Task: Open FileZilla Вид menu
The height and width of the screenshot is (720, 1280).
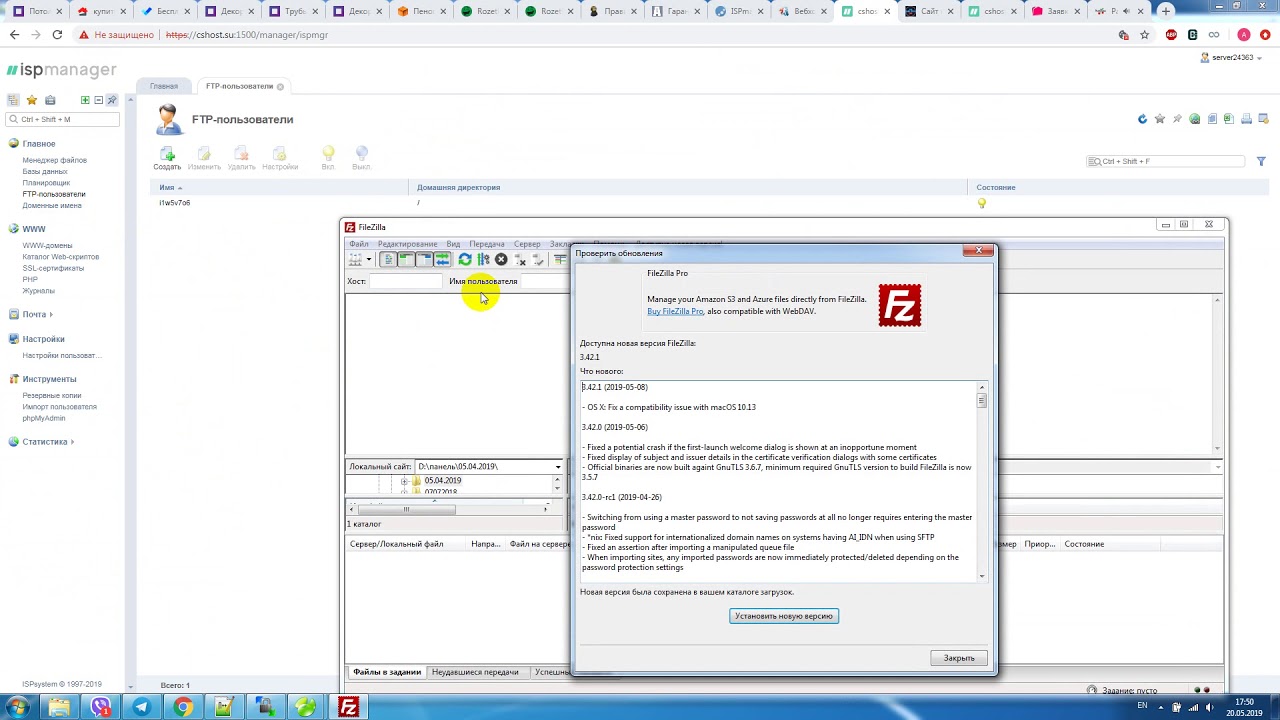Action: [453, 244]
